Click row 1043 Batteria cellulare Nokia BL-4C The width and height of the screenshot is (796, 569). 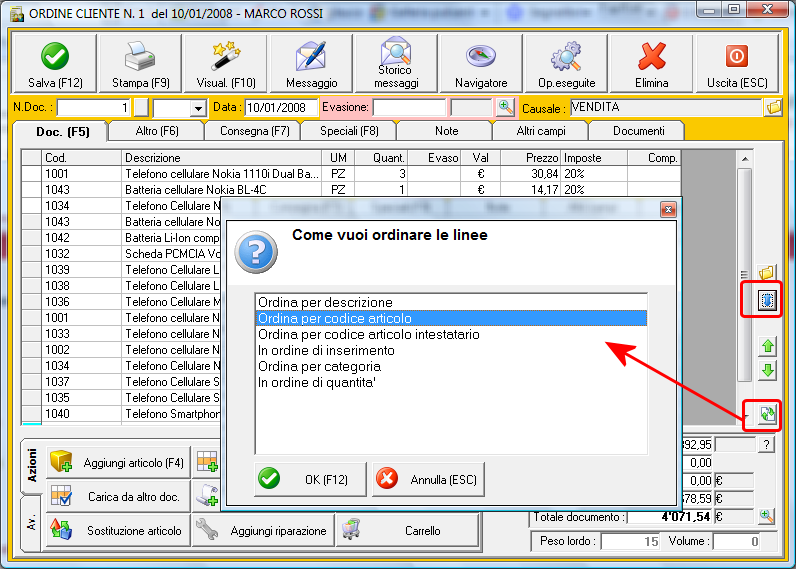[351, 190]
